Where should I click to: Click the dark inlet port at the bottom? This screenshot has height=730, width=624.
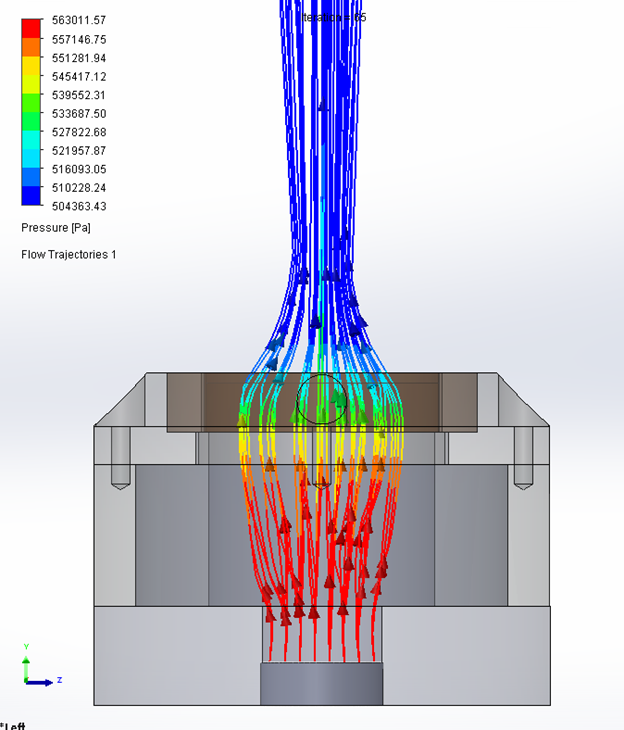coord(321,684)
